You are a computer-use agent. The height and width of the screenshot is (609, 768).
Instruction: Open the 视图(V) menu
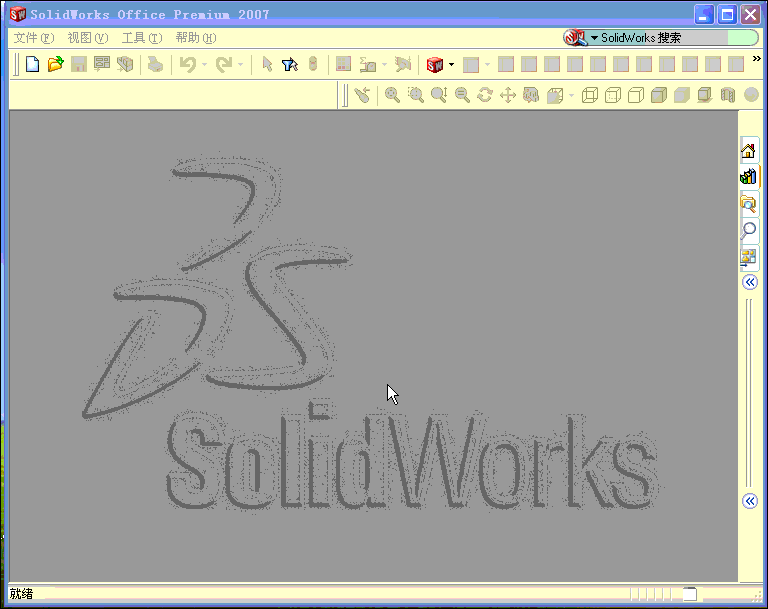[88, 38]
